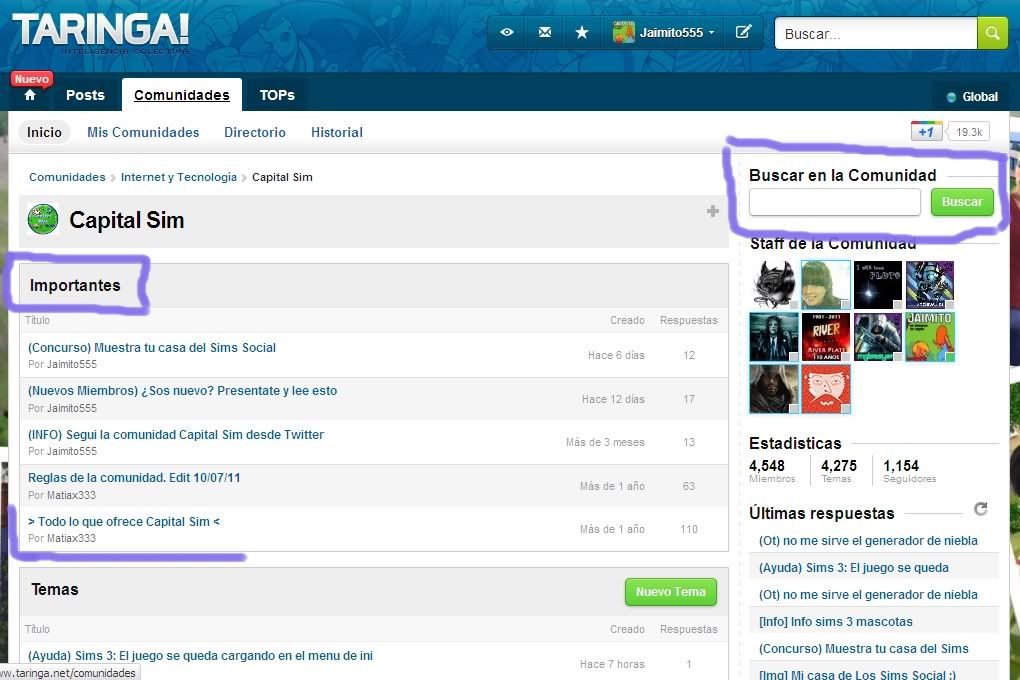Screen dimensions: 1020x680
Task: Click the top Buscar search field
Action: 876,33
